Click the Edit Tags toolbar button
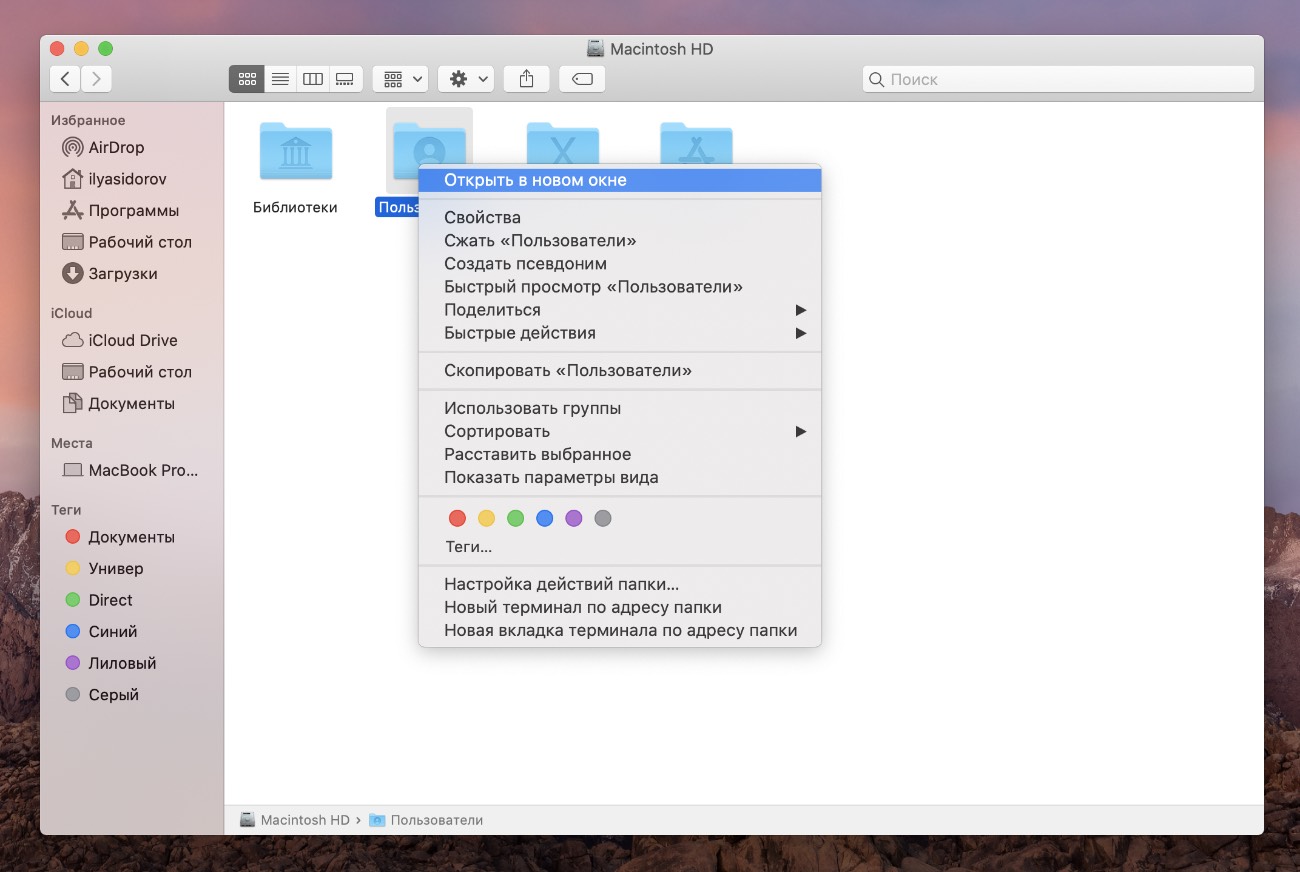The width and height of the screenshot is (1300, 872). [582, 79]
